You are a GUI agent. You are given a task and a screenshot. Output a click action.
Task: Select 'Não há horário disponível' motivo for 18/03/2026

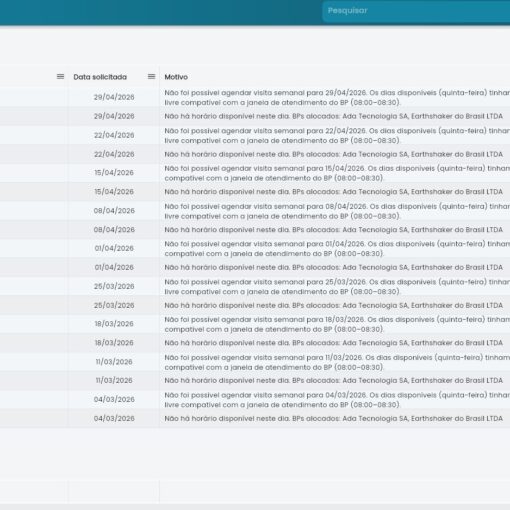[x=333, y=343]
